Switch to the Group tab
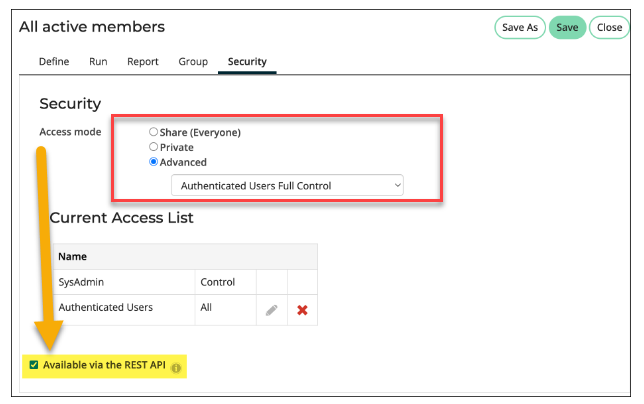Viewport: 644px width, 404px height. pos(193,62)
